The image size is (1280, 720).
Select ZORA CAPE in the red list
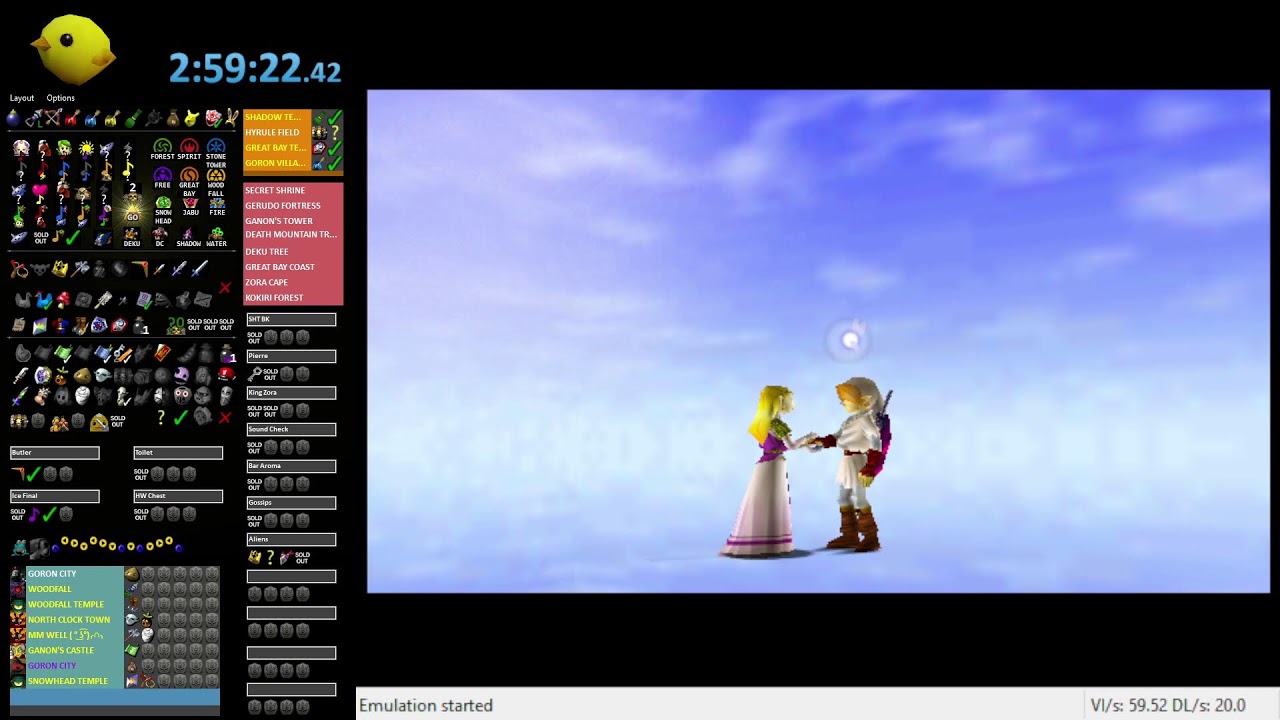(293, 282)
